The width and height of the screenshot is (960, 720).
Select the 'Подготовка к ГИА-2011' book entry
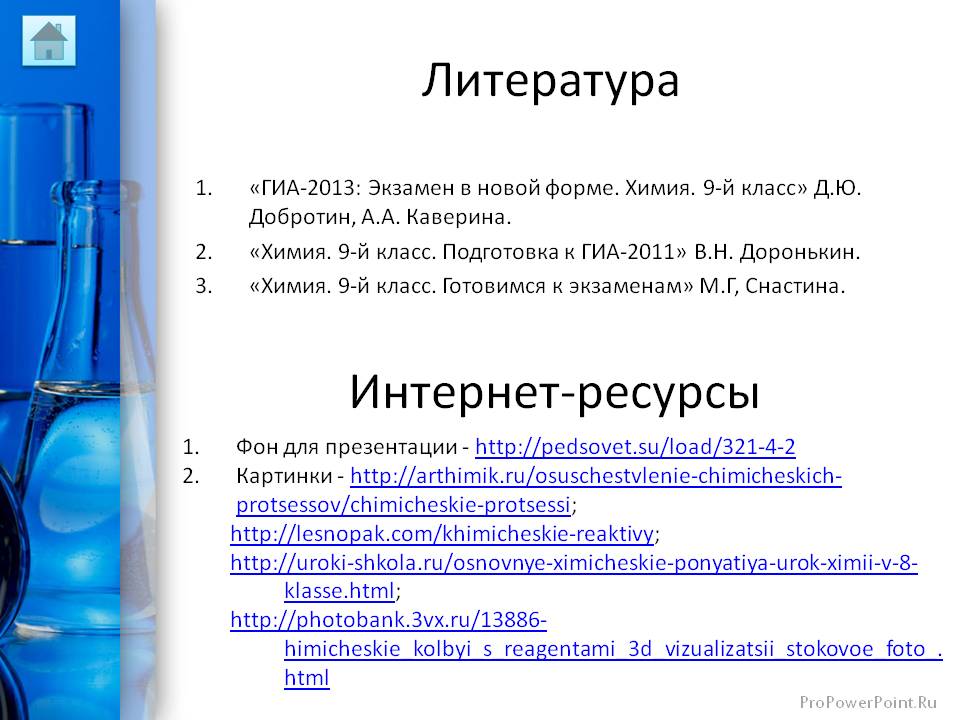[475, 252]
